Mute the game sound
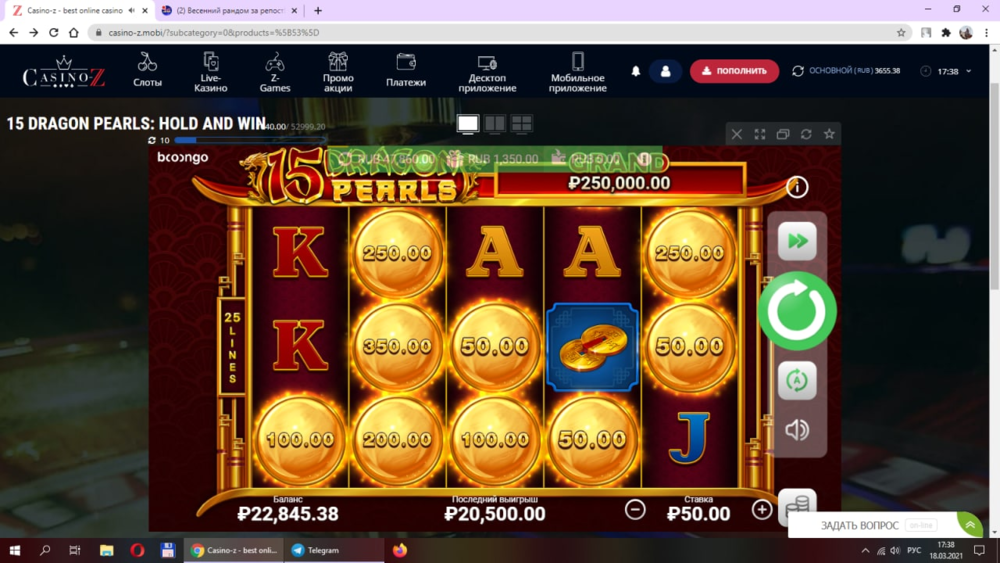1000x563 pixels. [797, 430]
